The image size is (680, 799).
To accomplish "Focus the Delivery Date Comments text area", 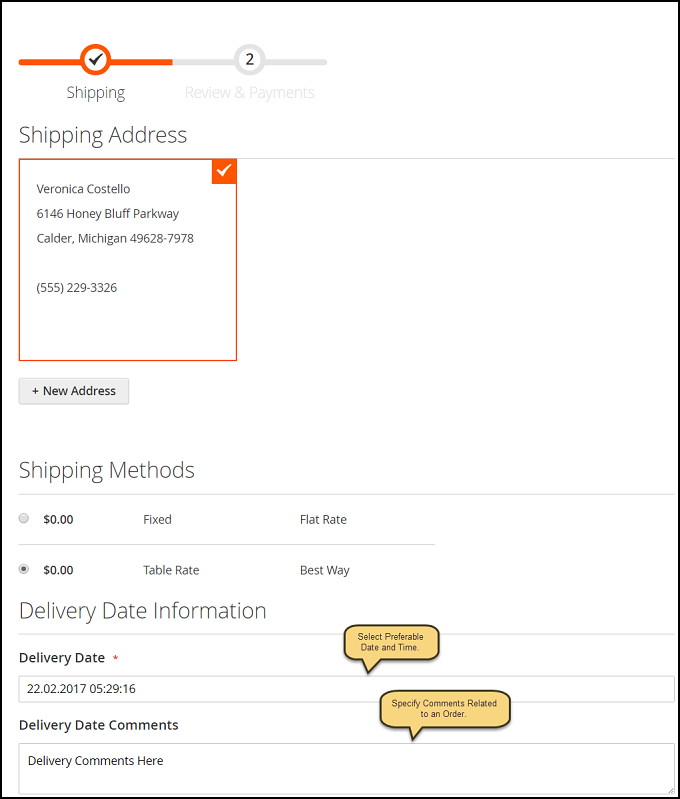I will click(x=347, y=768).
